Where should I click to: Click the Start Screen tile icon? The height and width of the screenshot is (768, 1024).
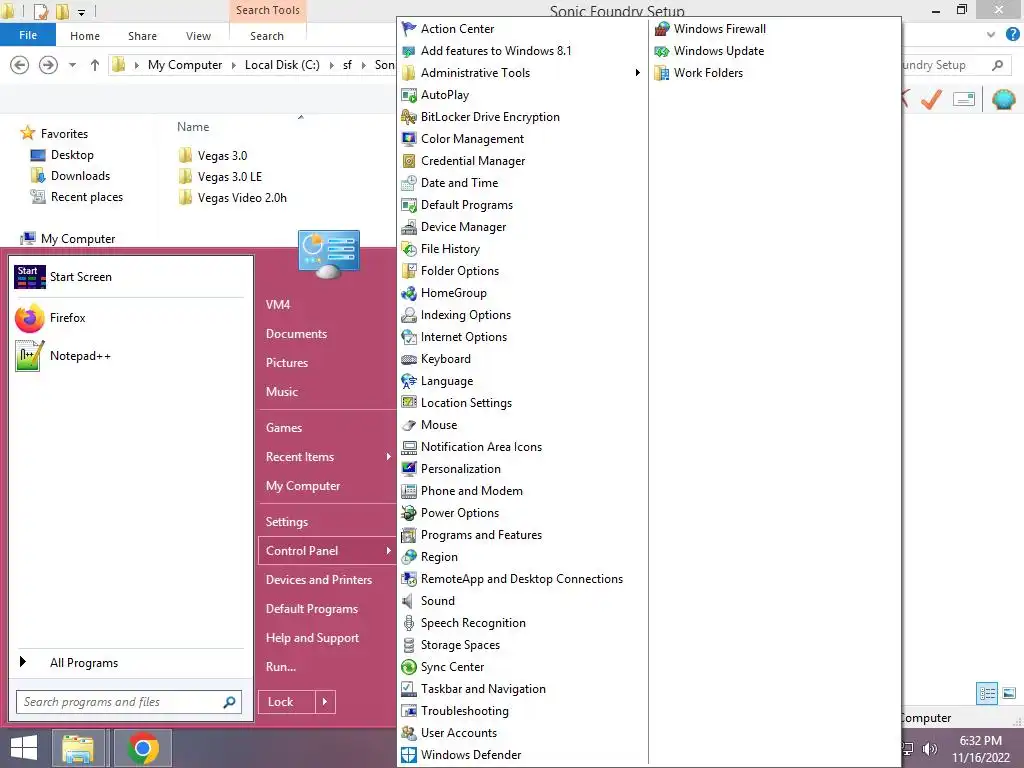pyautogui.click(x=30, y=277)
